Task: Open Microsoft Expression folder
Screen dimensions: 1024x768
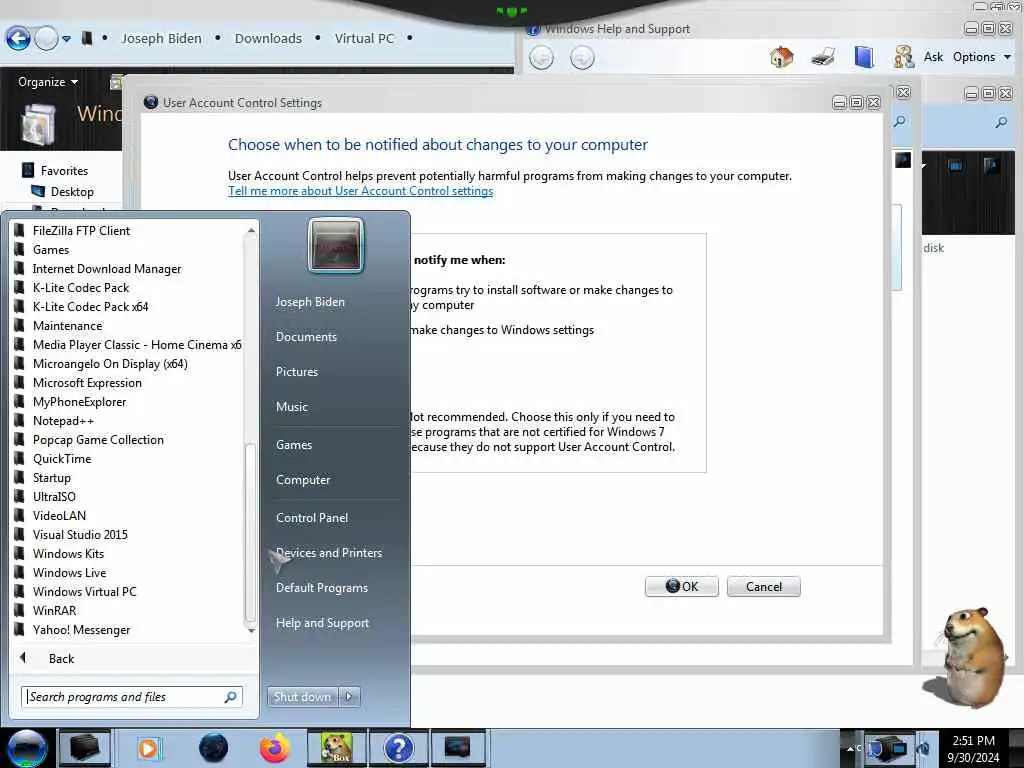Action: (87, 383)
